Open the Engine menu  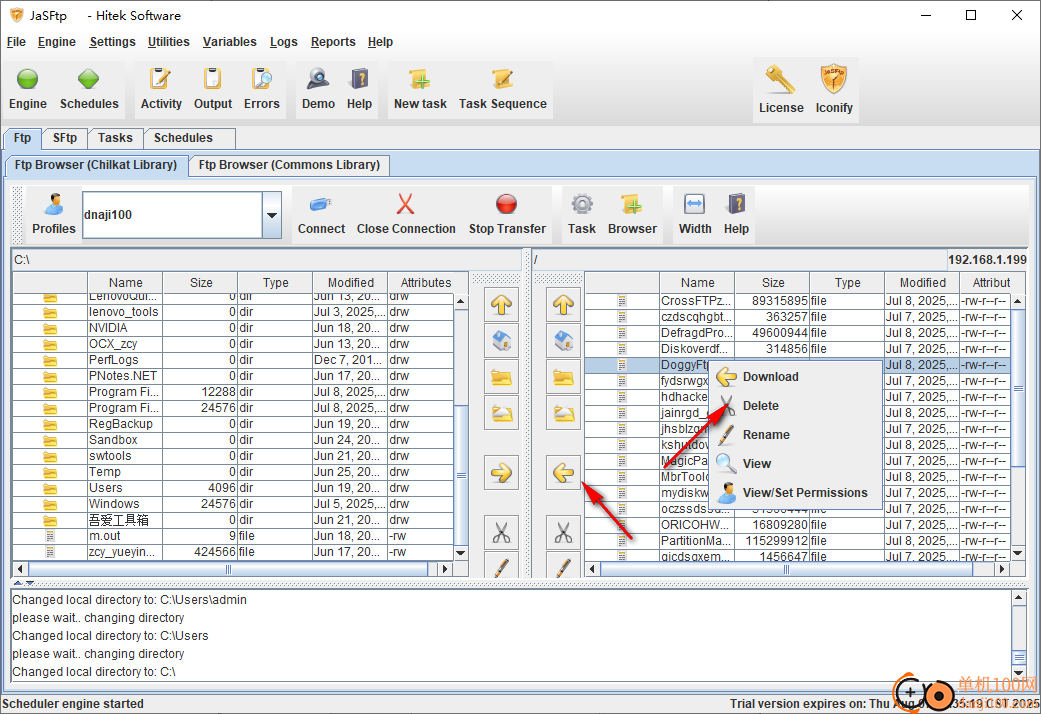tap(56, 42)
